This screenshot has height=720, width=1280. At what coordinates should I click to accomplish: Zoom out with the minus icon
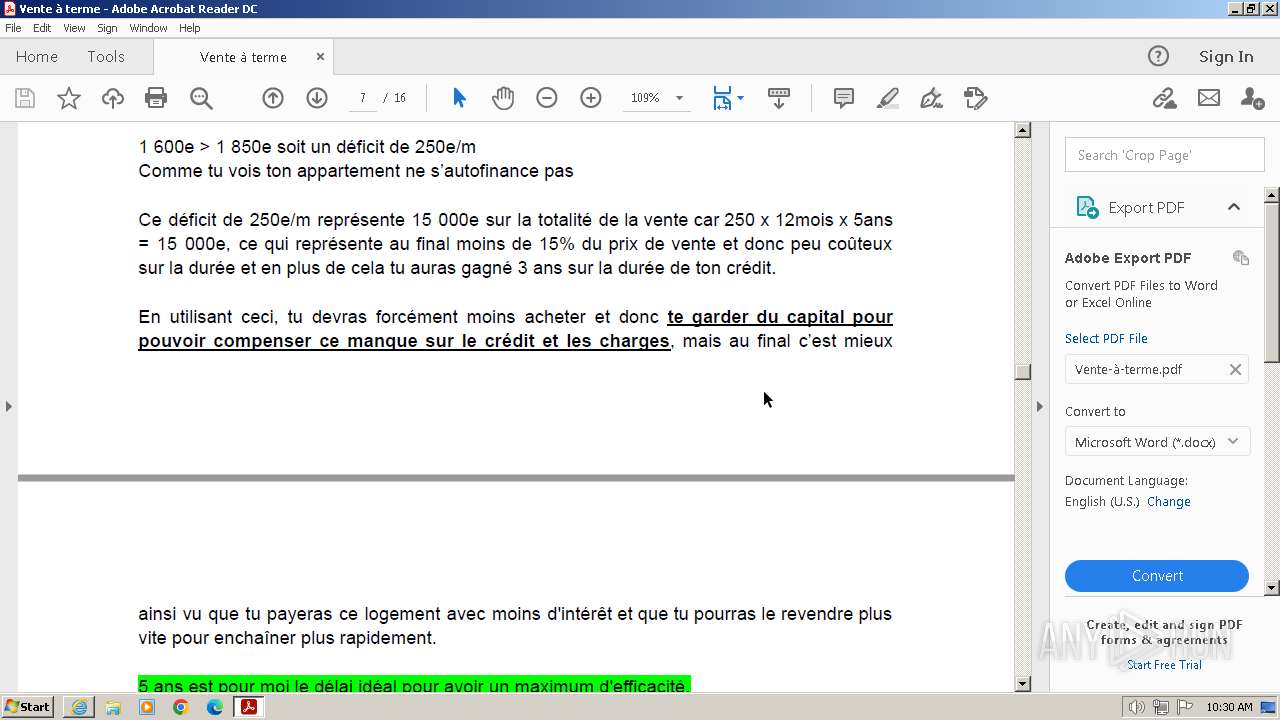[x=547, y=98]
